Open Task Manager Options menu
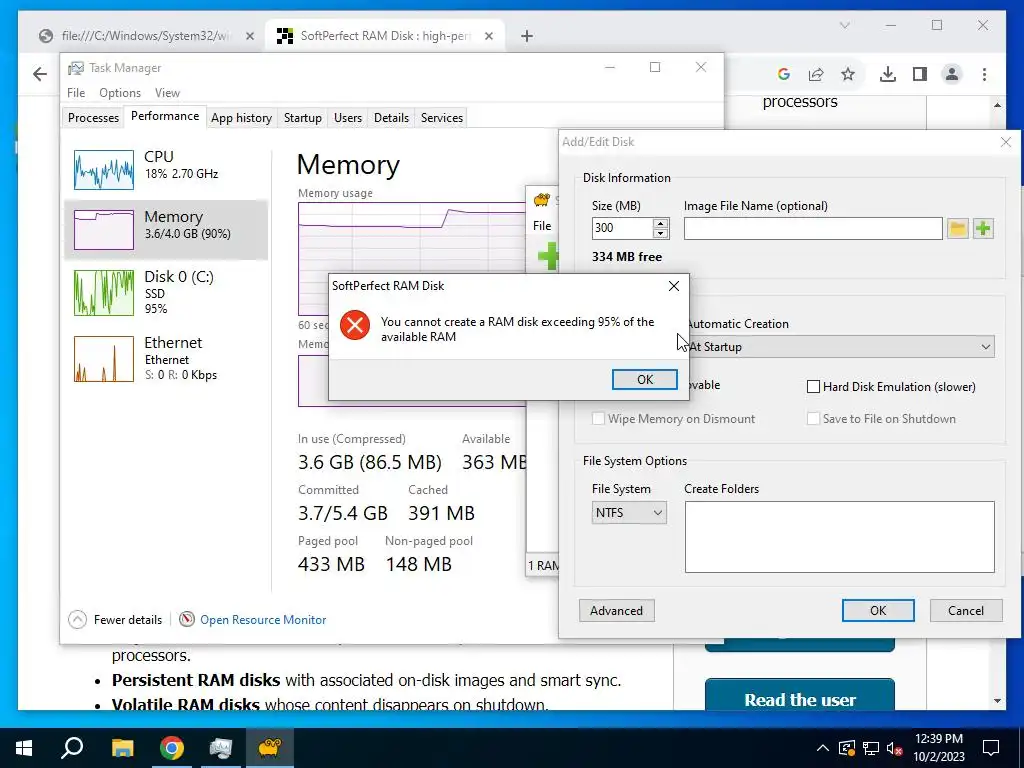 pos(120,93)
